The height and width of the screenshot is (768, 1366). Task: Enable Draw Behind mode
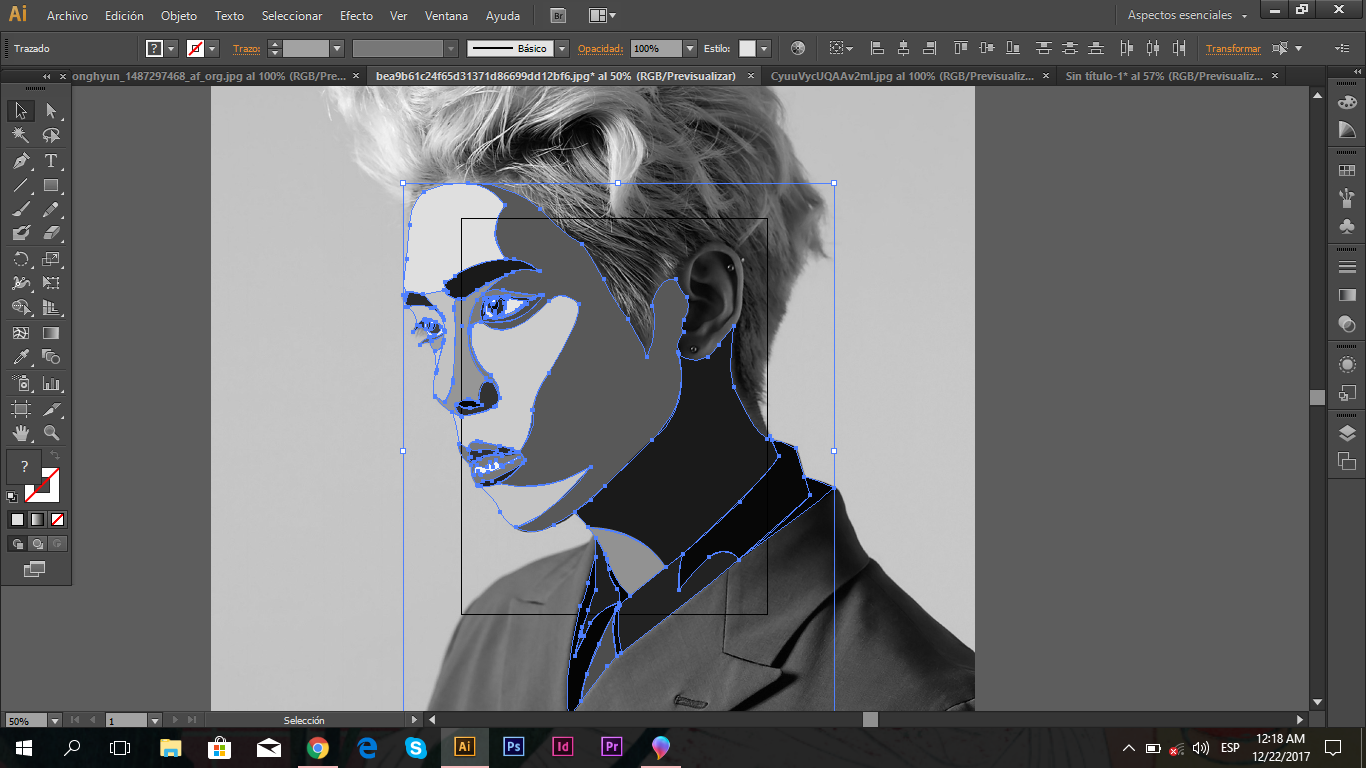tap(37, 544)
